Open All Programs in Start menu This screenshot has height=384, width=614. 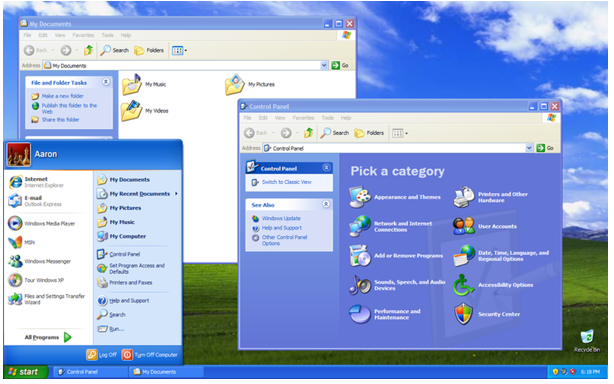pyautogui.click(x=48, y=337)
